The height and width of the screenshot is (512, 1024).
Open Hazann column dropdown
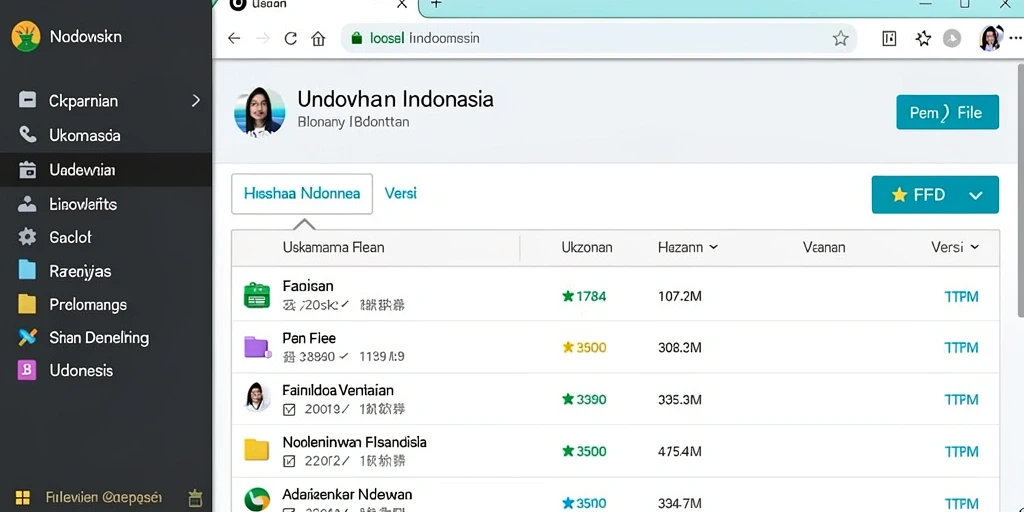(688, 248)
